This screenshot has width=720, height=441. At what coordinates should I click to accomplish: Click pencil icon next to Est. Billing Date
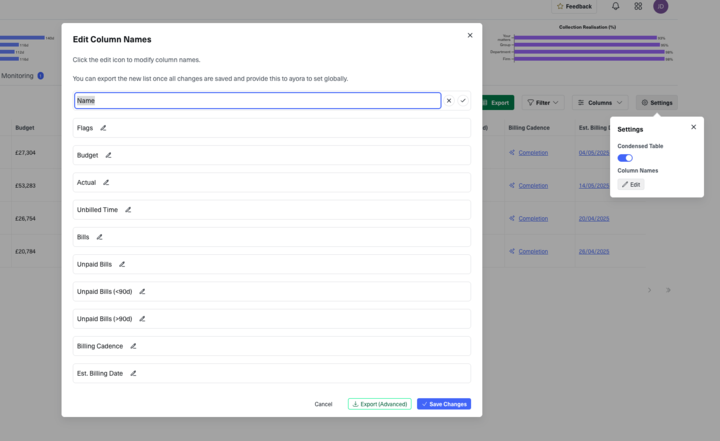coord(133,373)
